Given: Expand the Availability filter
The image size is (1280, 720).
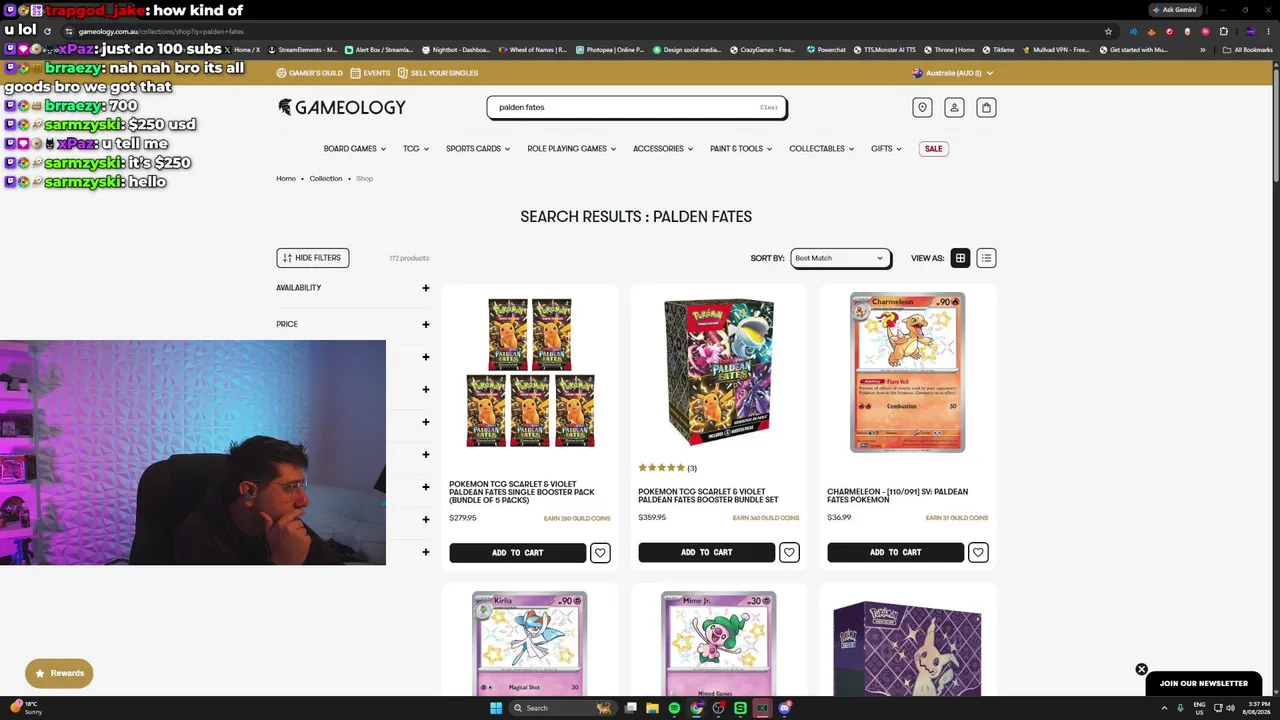Looking at the screenshot, I should (353, 288).
